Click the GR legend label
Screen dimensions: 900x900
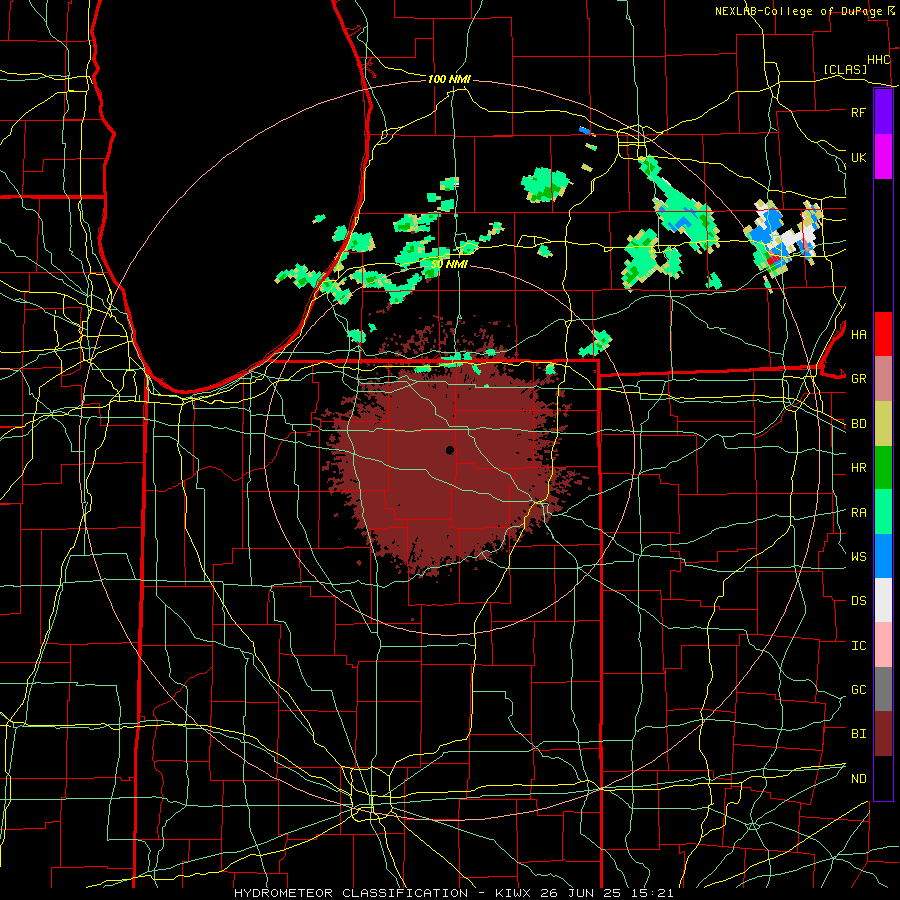coord(858,379)
